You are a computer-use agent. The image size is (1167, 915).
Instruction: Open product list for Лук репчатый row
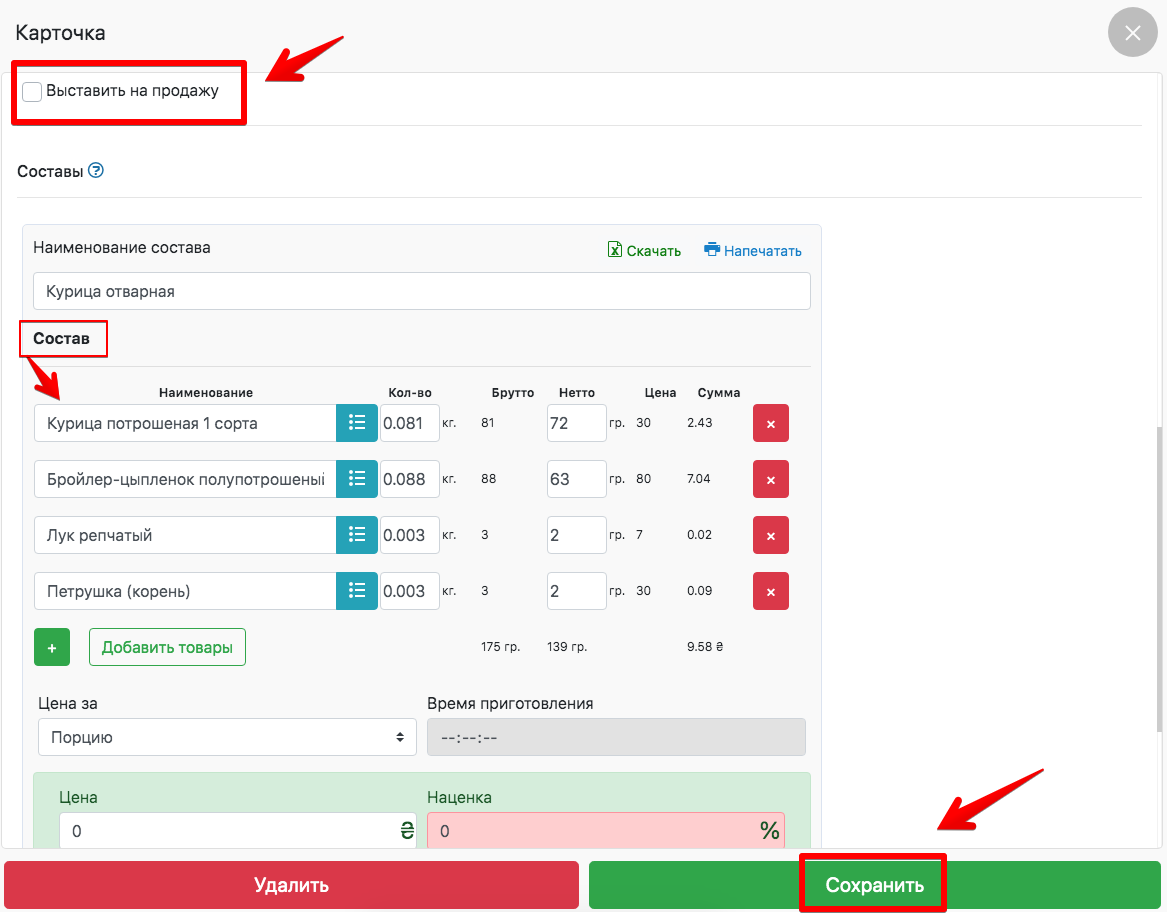click(356, 535)
